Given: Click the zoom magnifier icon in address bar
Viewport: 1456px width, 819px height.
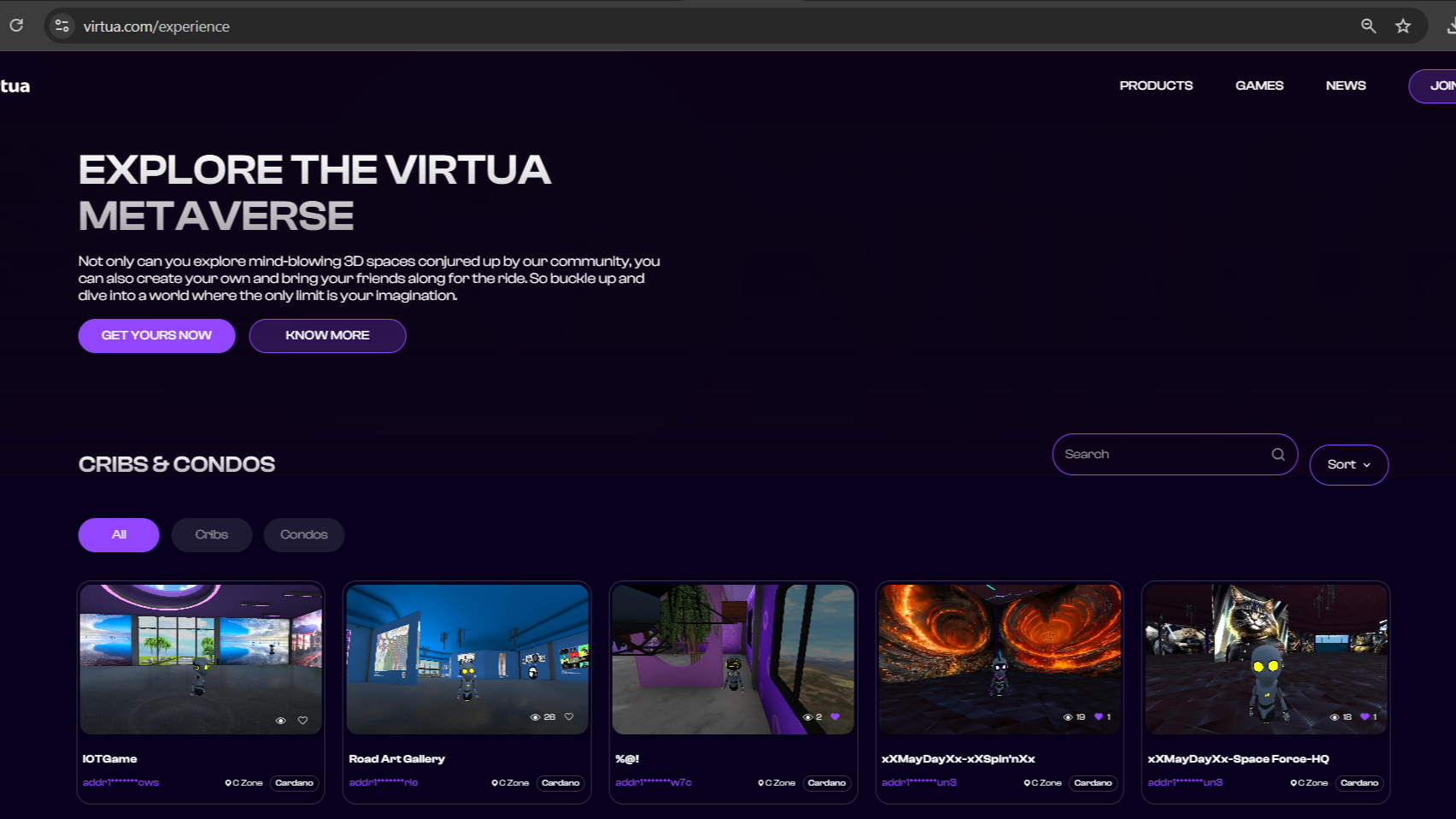Looking at the screenshot, I should pyautogui.click(x=1368, y=26).
